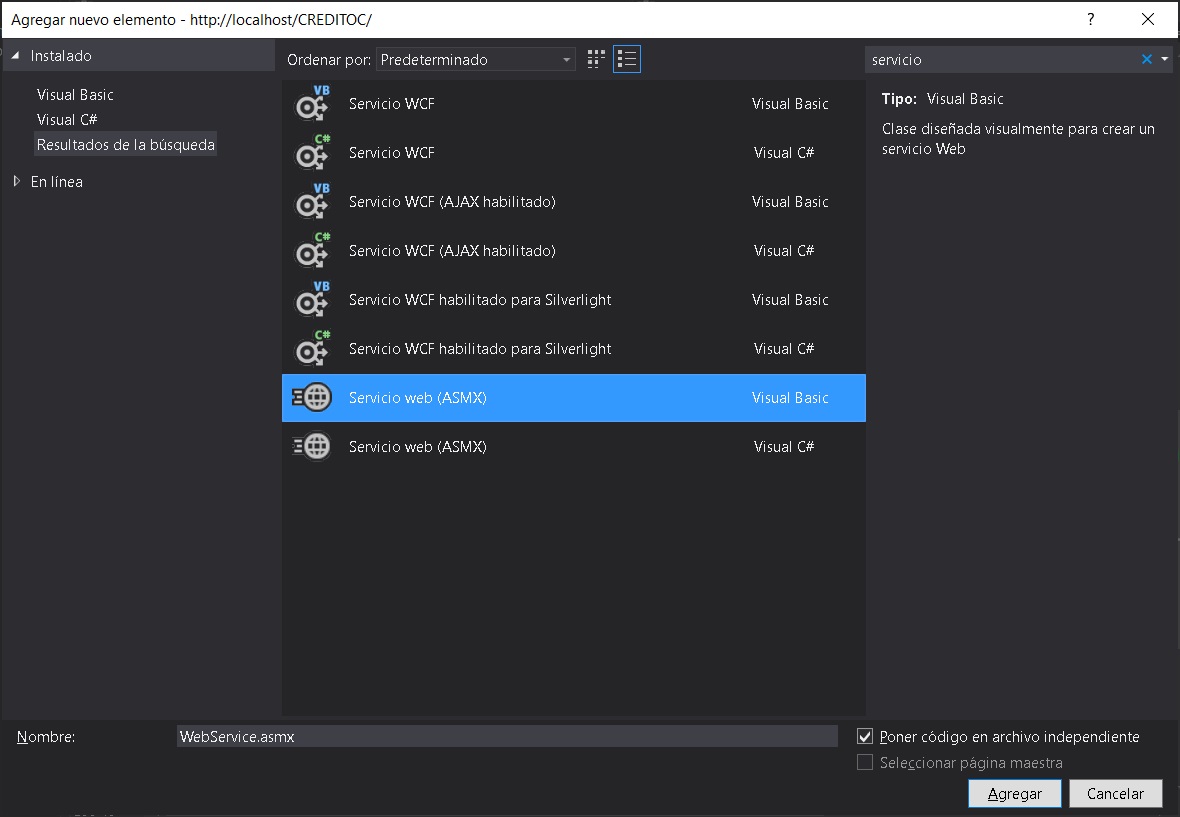The image size is (1180, 817).
Task: Click the VB WCF Silverlight service icon
Action: click(x=312, y=299)
